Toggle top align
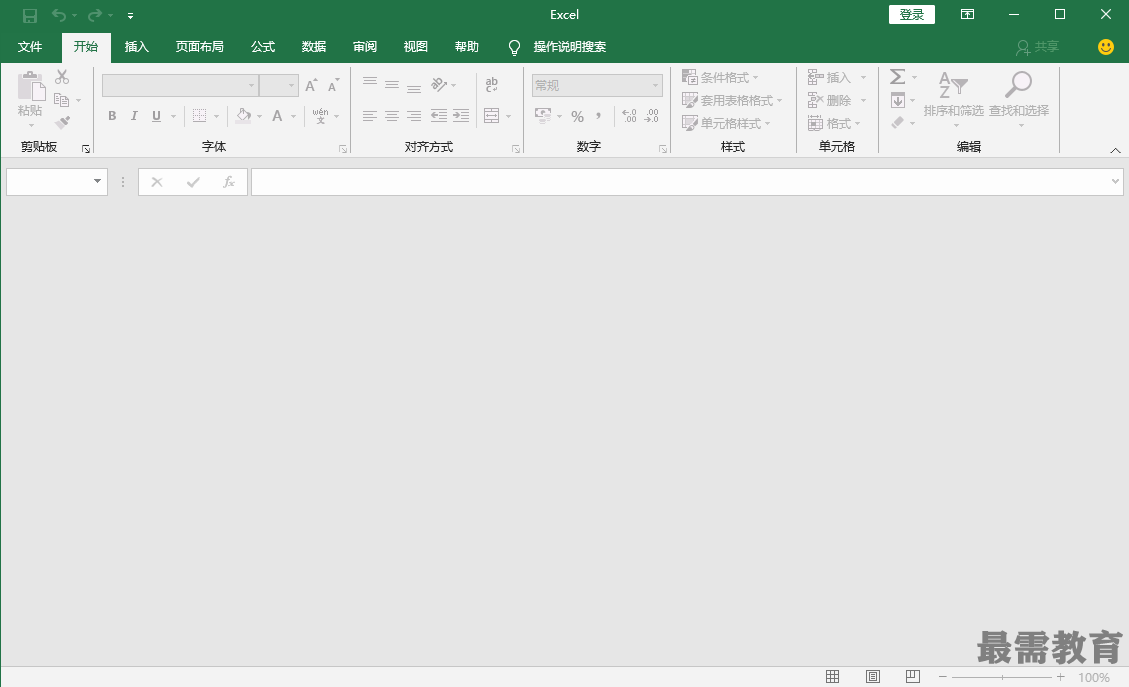The width and height of the screenshot is (1129, 687). coord(370,84)
